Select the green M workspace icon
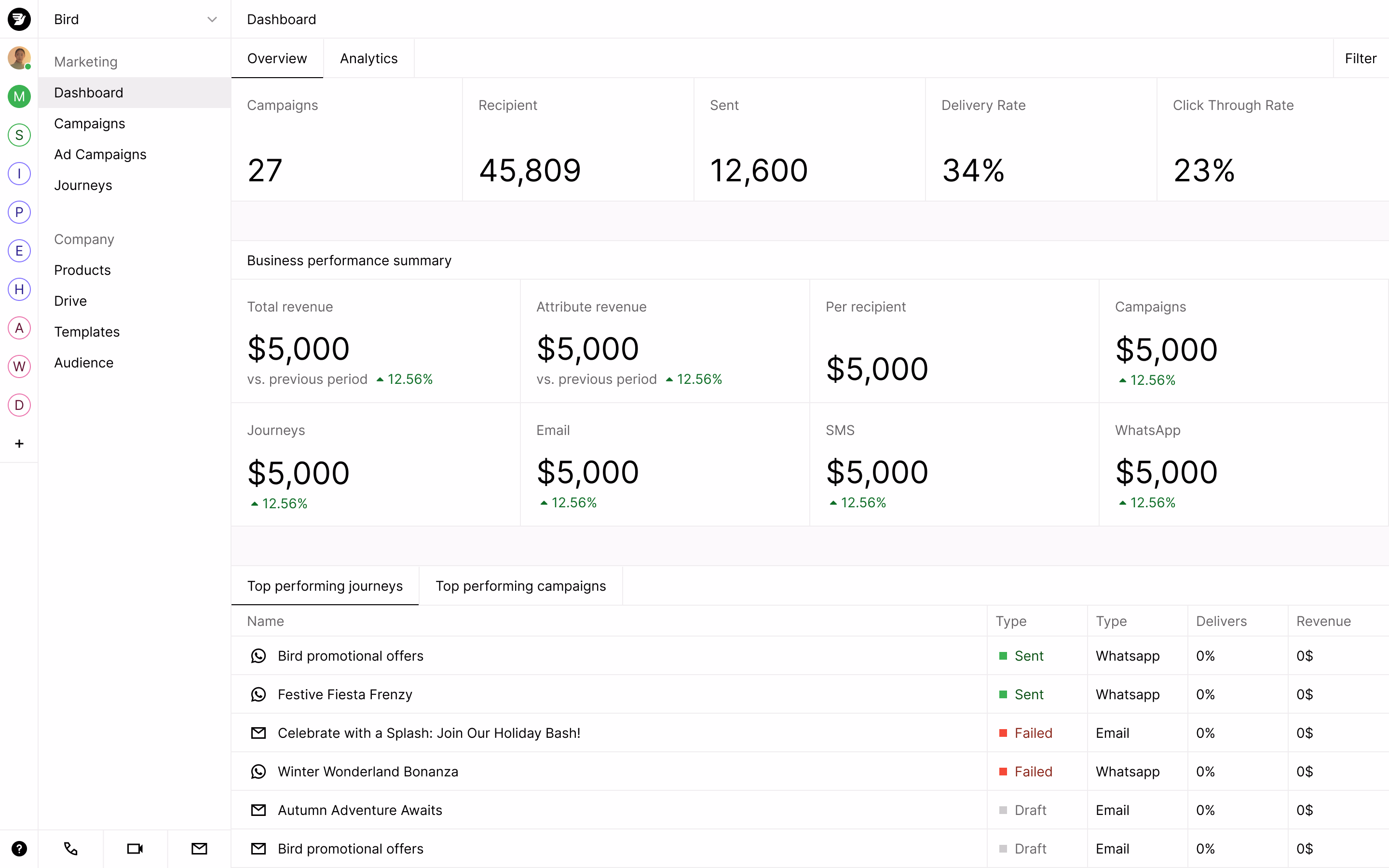 tap(19, 96)
